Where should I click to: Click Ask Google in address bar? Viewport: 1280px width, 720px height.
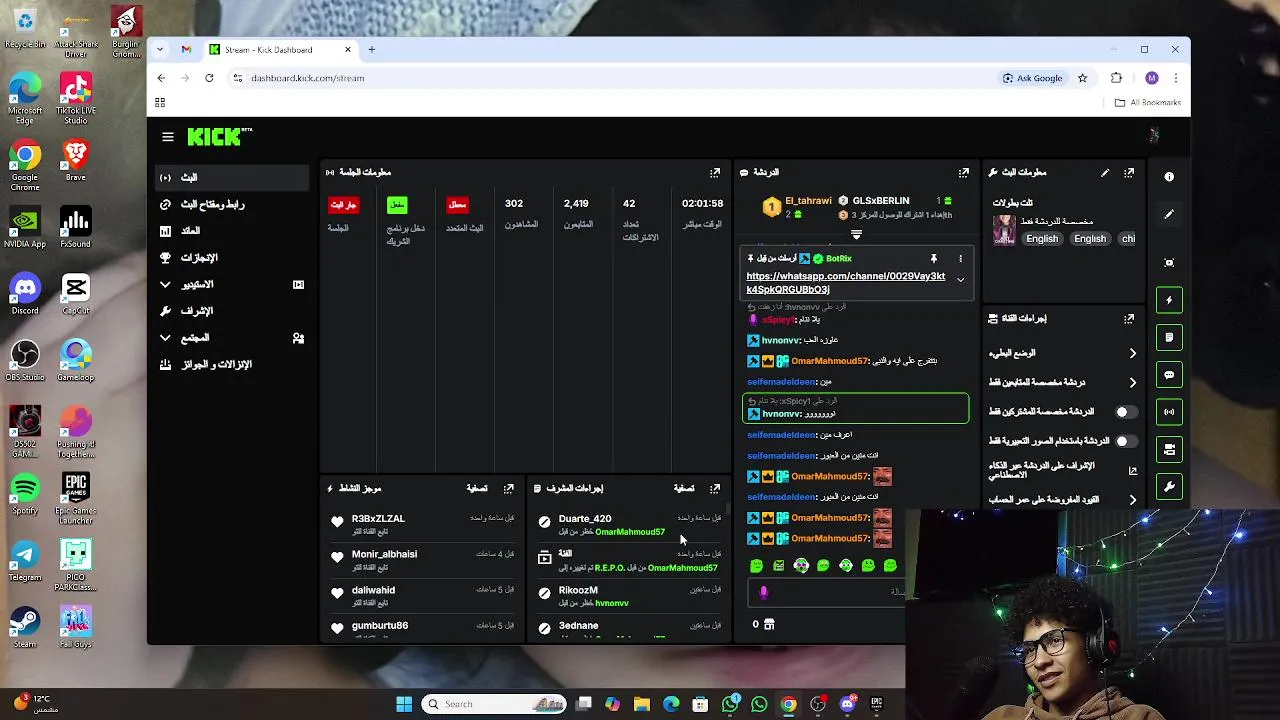[1033, 78]
